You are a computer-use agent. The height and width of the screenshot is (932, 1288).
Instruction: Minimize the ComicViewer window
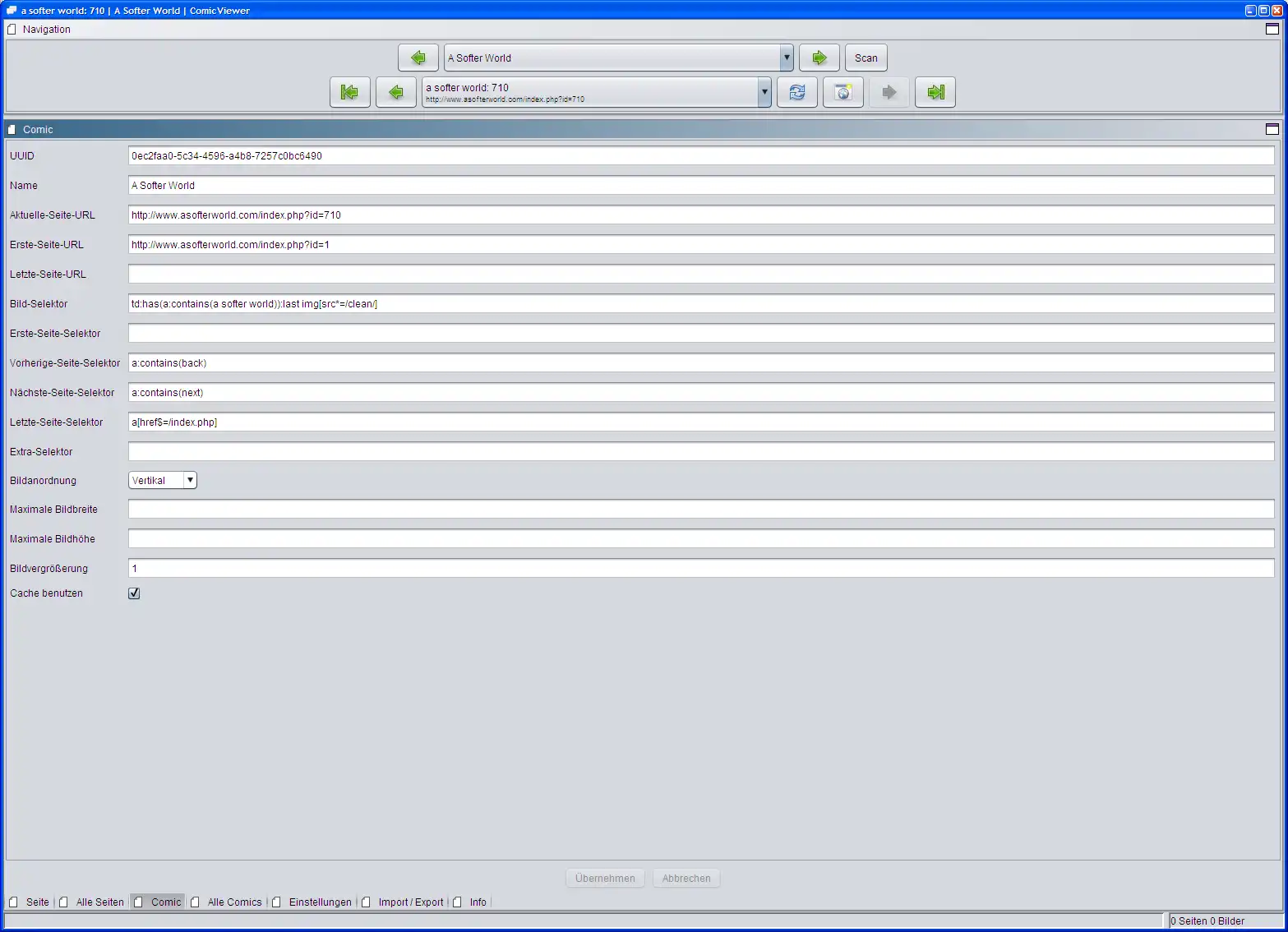(1251, 11)
